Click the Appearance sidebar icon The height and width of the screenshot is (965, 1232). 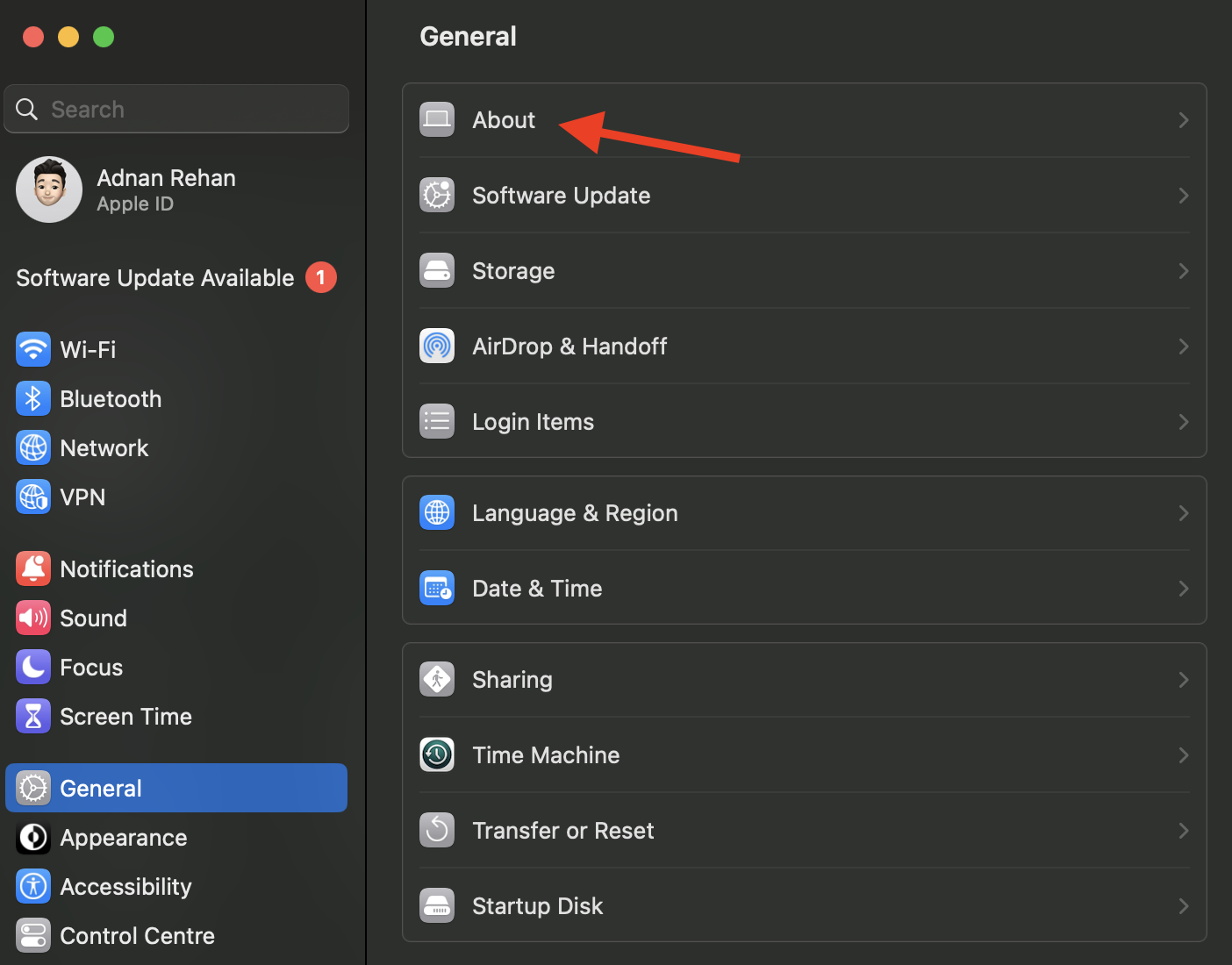click(x=33, y=838)
